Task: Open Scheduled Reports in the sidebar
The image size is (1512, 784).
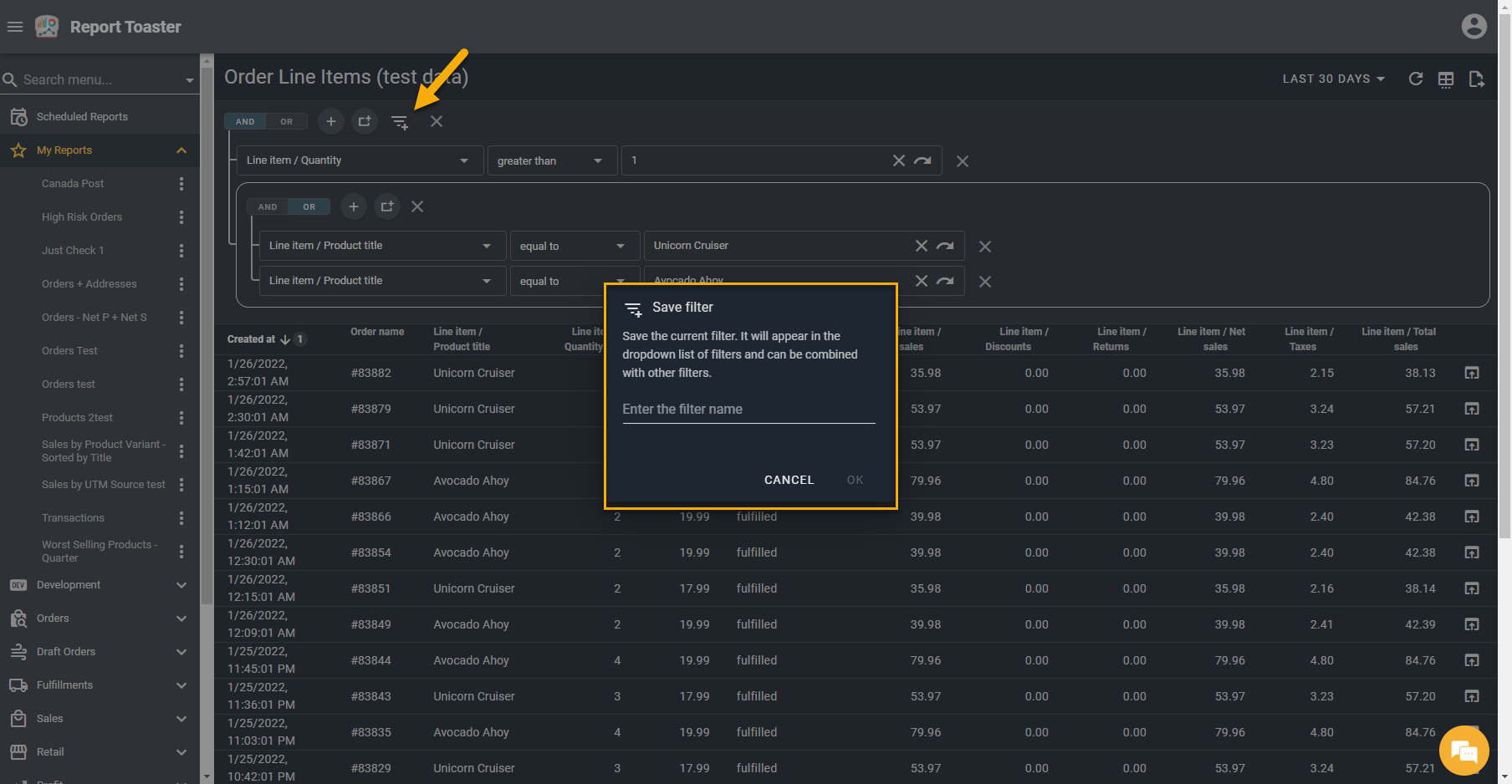Action: pyautogui.click(x=82, y=117)
